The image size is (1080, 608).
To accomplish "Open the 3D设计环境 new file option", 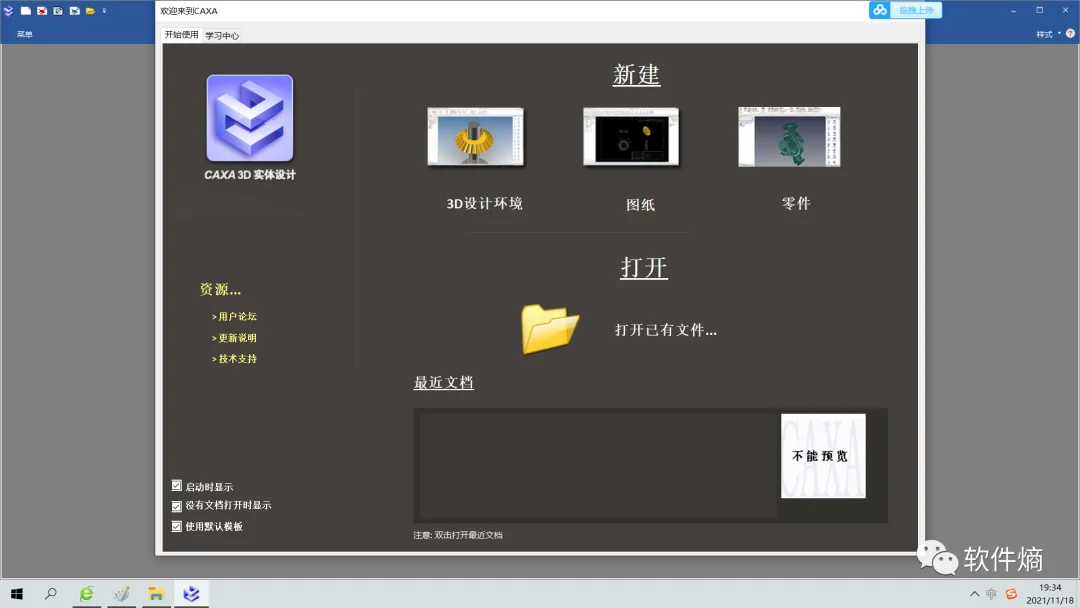I will (476, 137).
